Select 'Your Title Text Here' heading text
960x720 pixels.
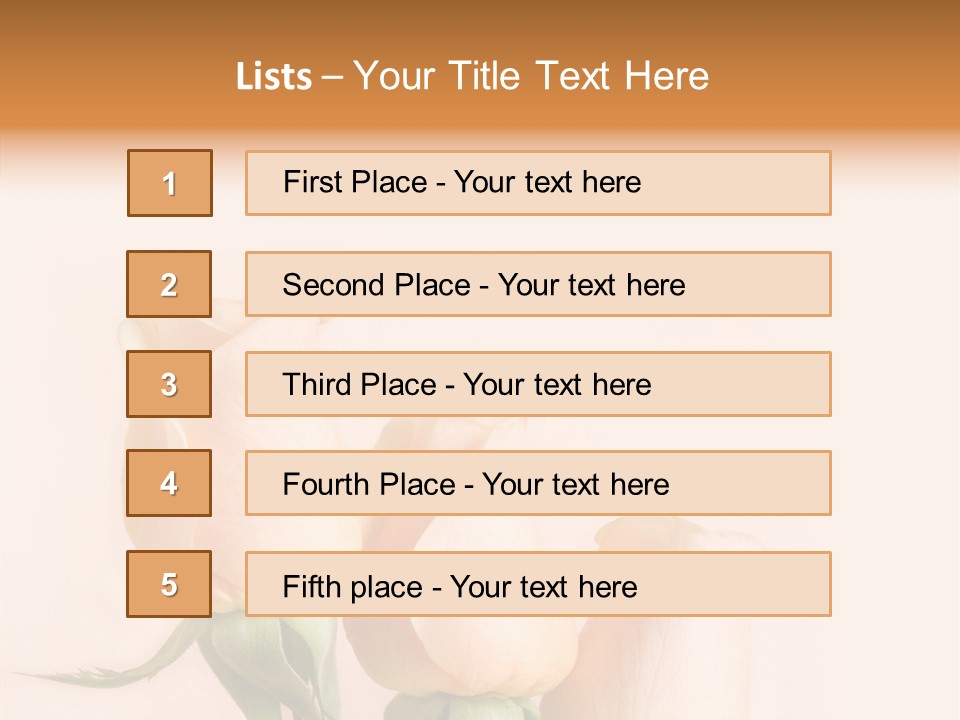[531, 76]
